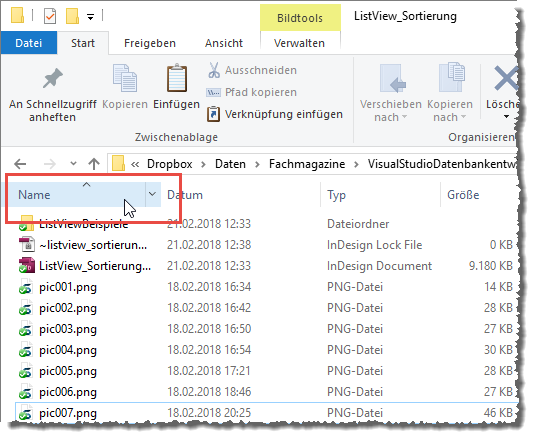Click Verknüpfung einfügen command
Viewport: 536px width, 442px height.
(274, 114)
